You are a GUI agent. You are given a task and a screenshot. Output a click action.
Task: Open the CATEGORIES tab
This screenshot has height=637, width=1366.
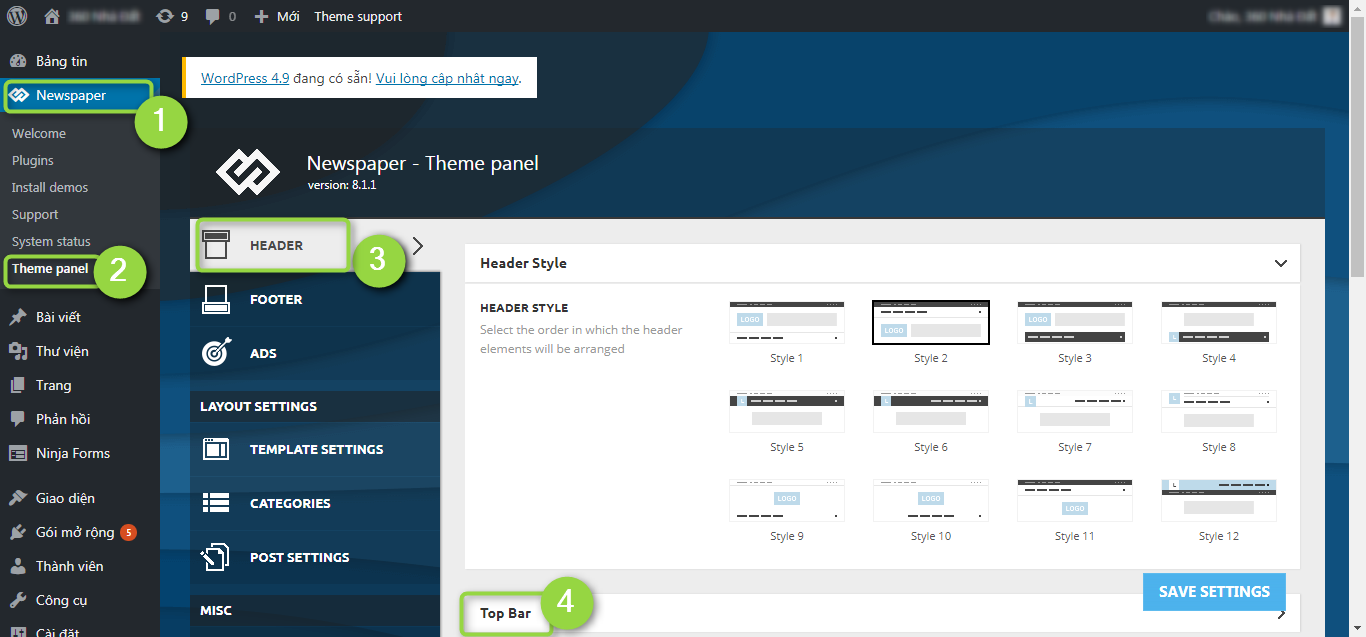pos(315,503)
